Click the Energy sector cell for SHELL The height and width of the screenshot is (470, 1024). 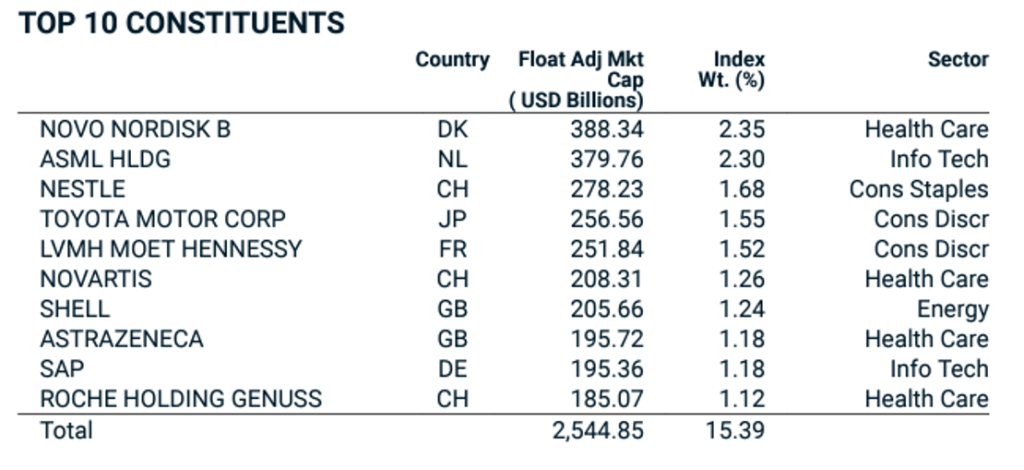[953, 309]
